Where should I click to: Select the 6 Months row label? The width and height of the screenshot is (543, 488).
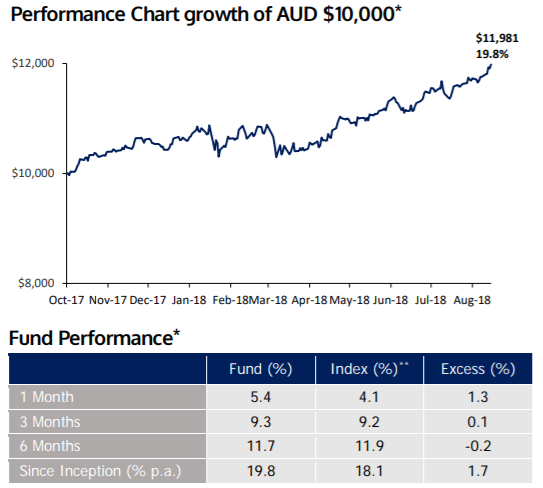[x=50, y=446]
